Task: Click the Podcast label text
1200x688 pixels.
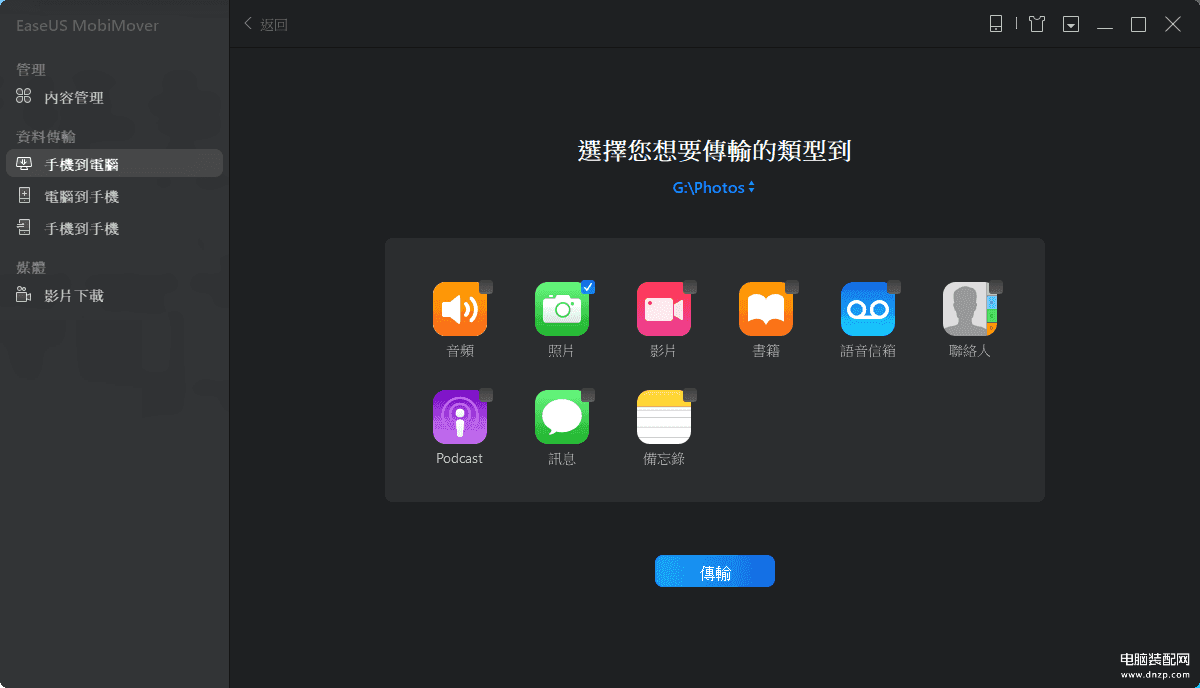Action: (x=460, y=459)
